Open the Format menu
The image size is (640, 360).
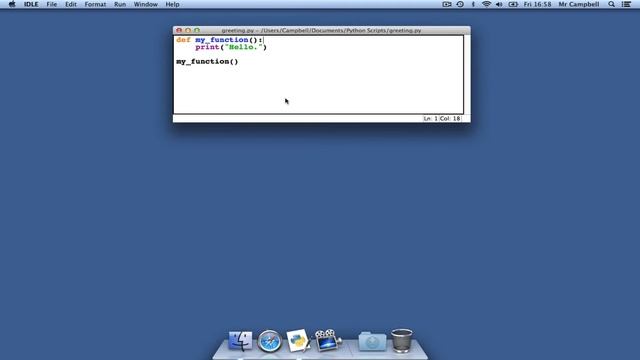(x=96, y=4)
